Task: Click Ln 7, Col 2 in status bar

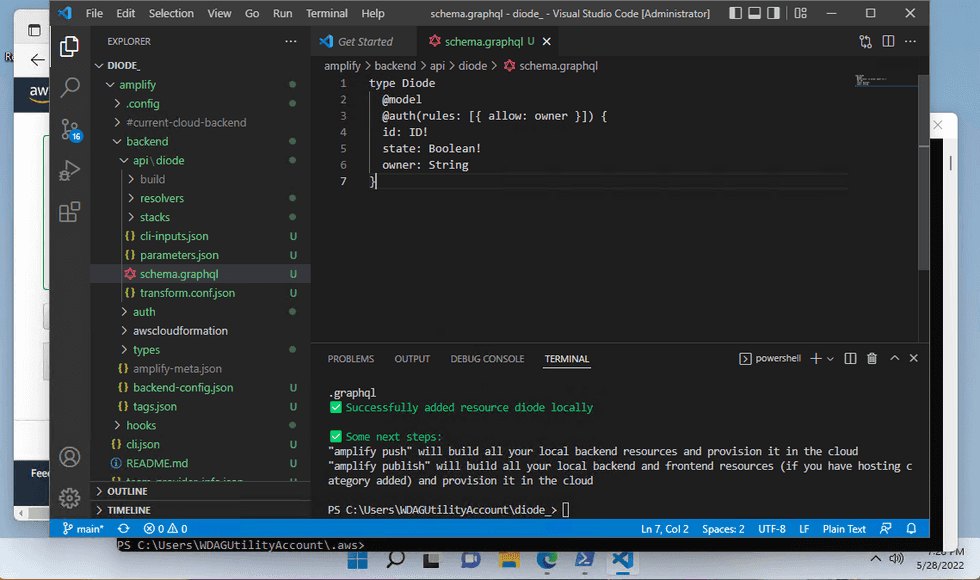Action: point(665,529)
